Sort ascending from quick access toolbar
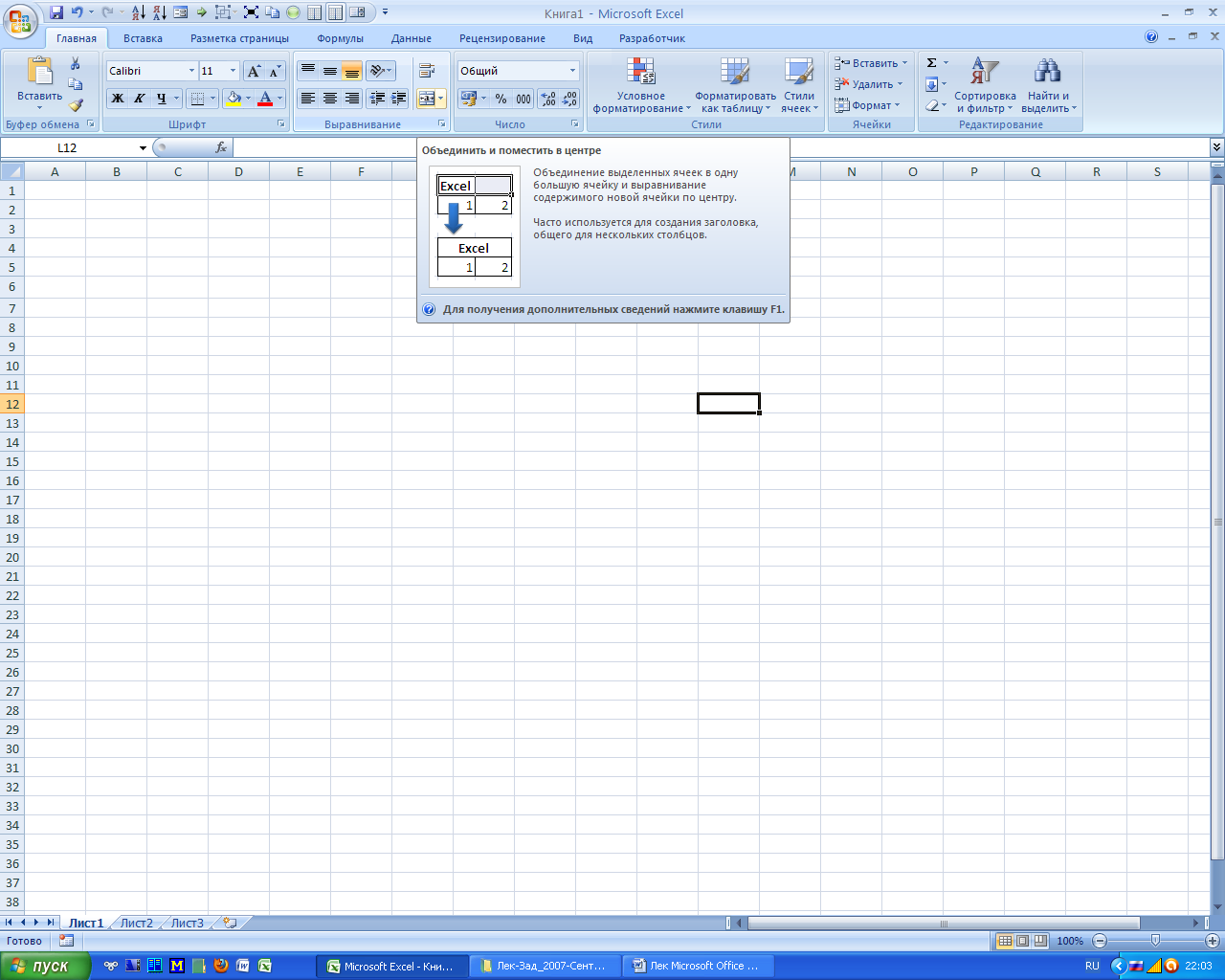 point(139,12)
